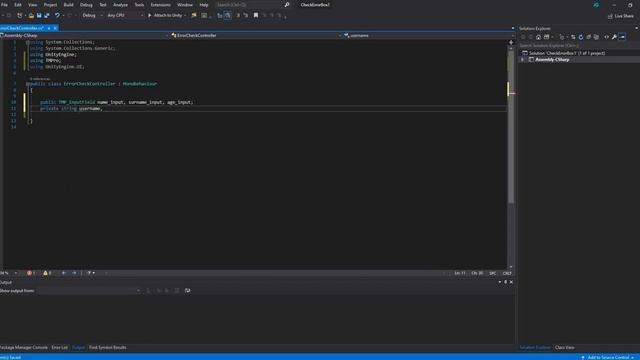The image size is (640, 360).
Task: Collapse the ErrorCheckController class code region
Action: (28, 84)
